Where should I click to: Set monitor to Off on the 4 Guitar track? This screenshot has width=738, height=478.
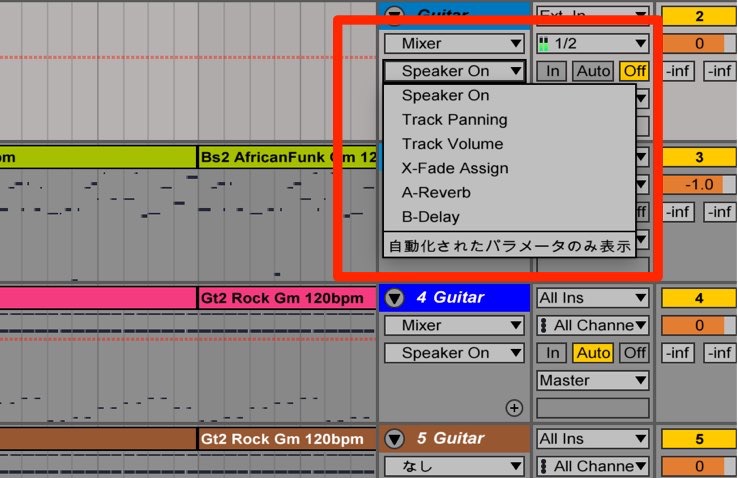[x=634, y=353]
